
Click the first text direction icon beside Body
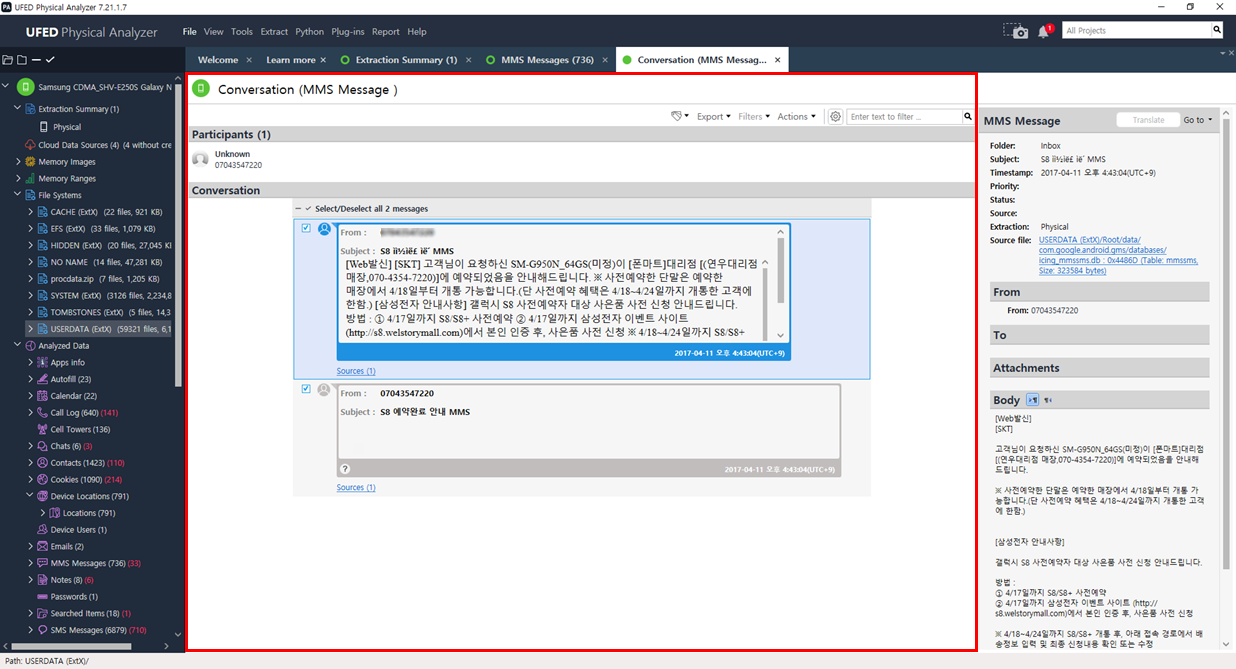(x=1033, y=400)
